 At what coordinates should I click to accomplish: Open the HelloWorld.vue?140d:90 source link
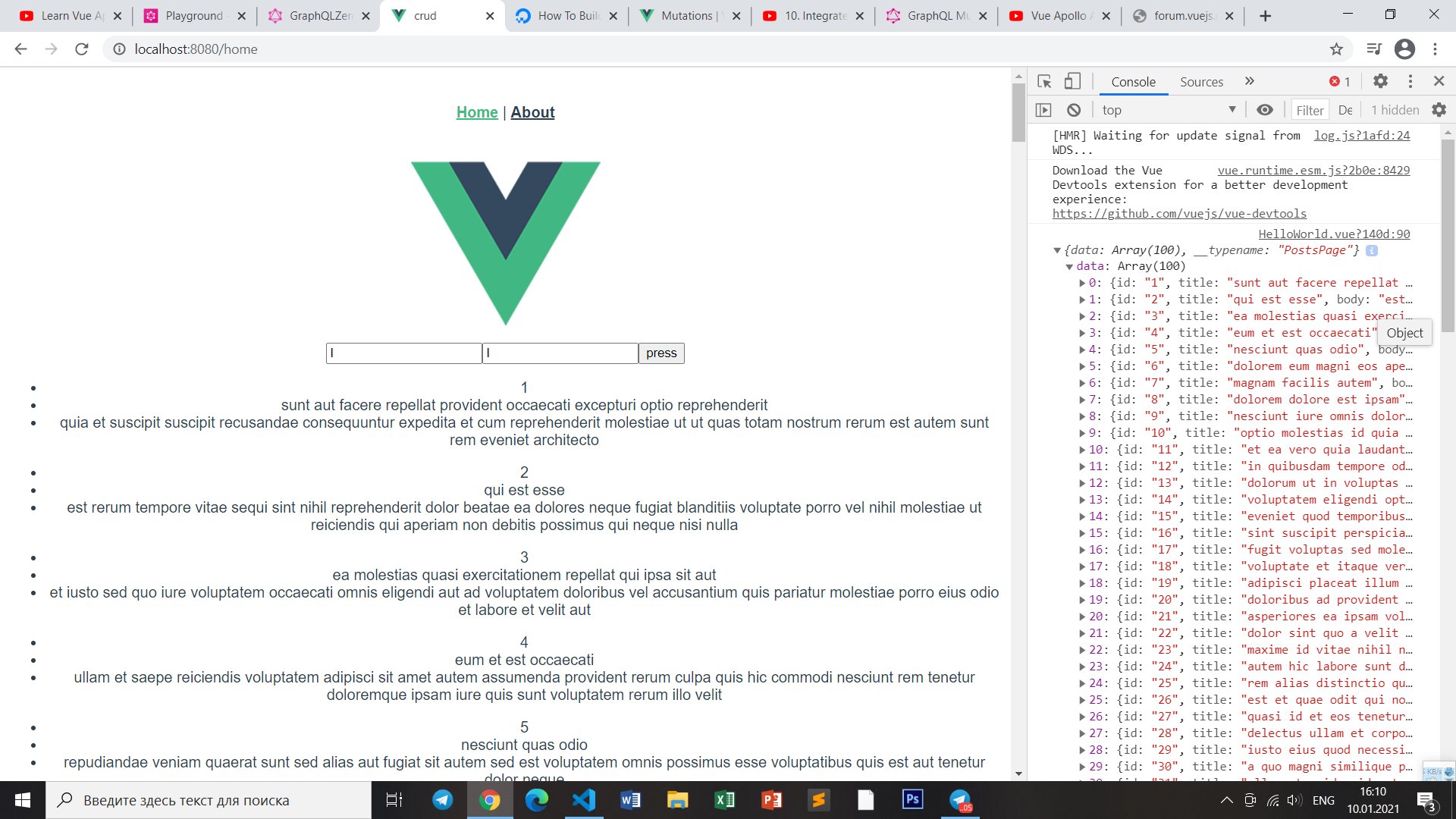(x=1335, y=234)
